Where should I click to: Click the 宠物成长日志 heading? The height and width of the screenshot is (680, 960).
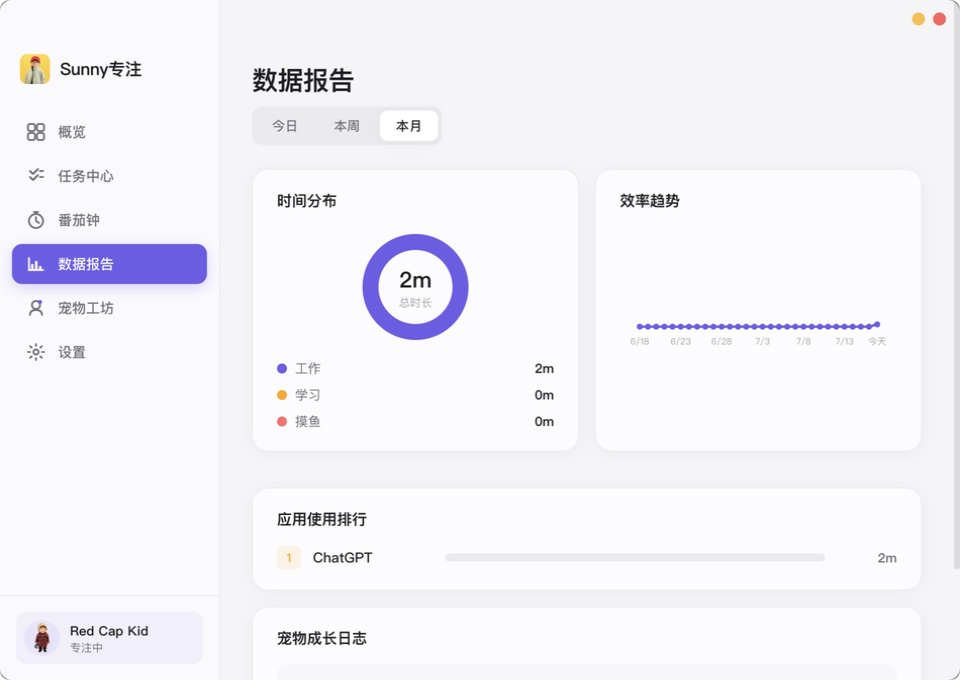click(x=322, y=638)
